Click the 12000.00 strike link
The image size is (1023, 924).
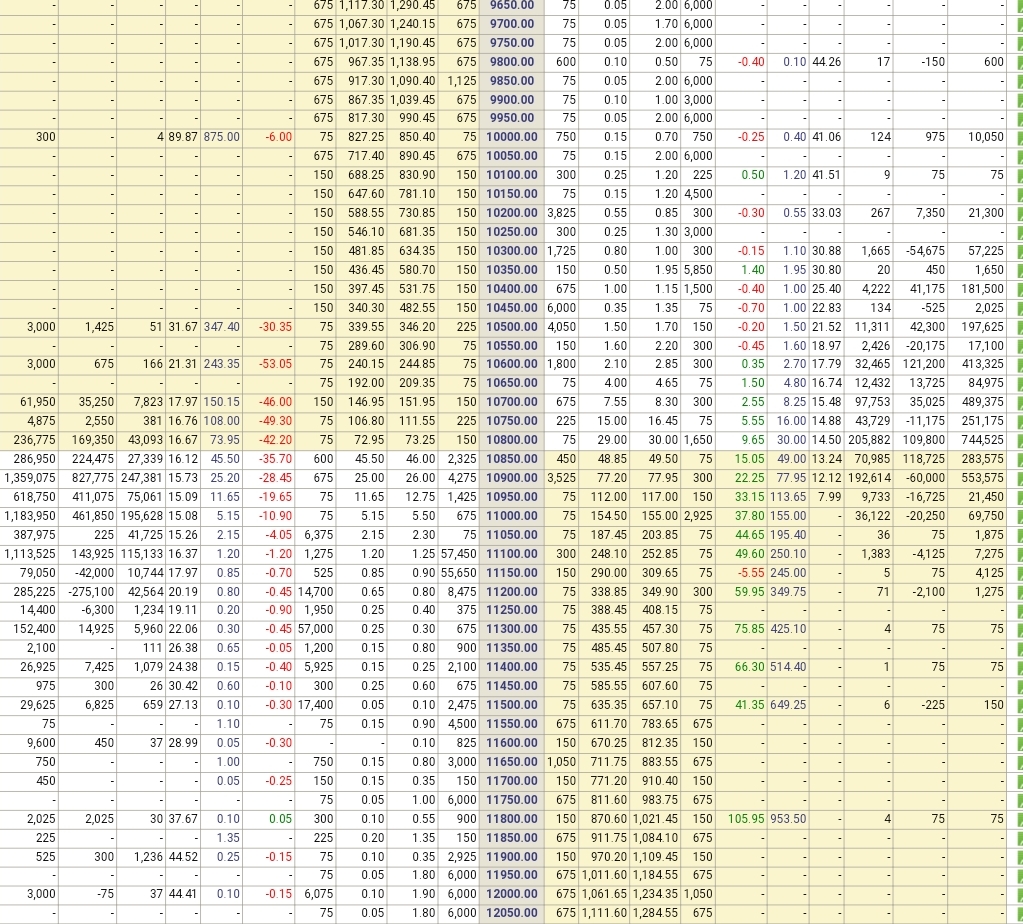click(512, 894)
